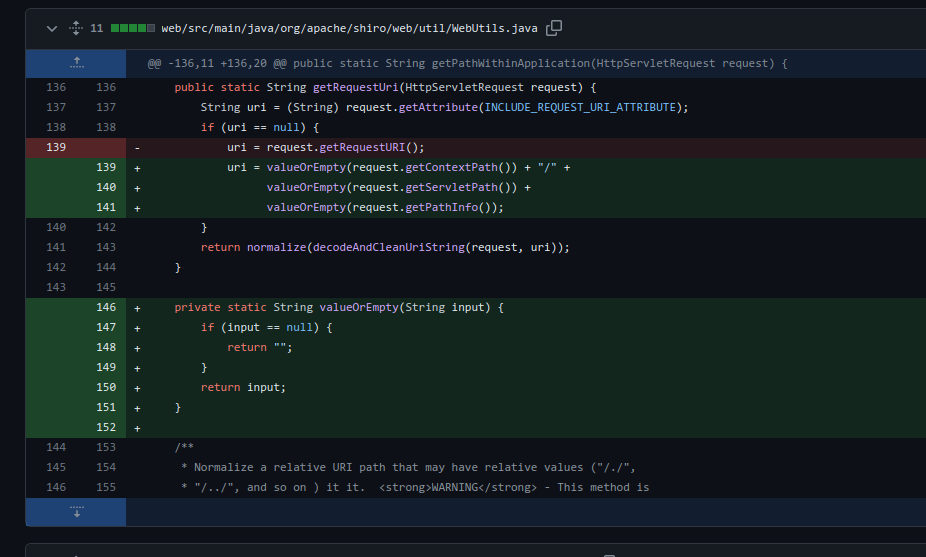Click getContextPath in added line
The image size is (926, 557).
pos(451,167)
